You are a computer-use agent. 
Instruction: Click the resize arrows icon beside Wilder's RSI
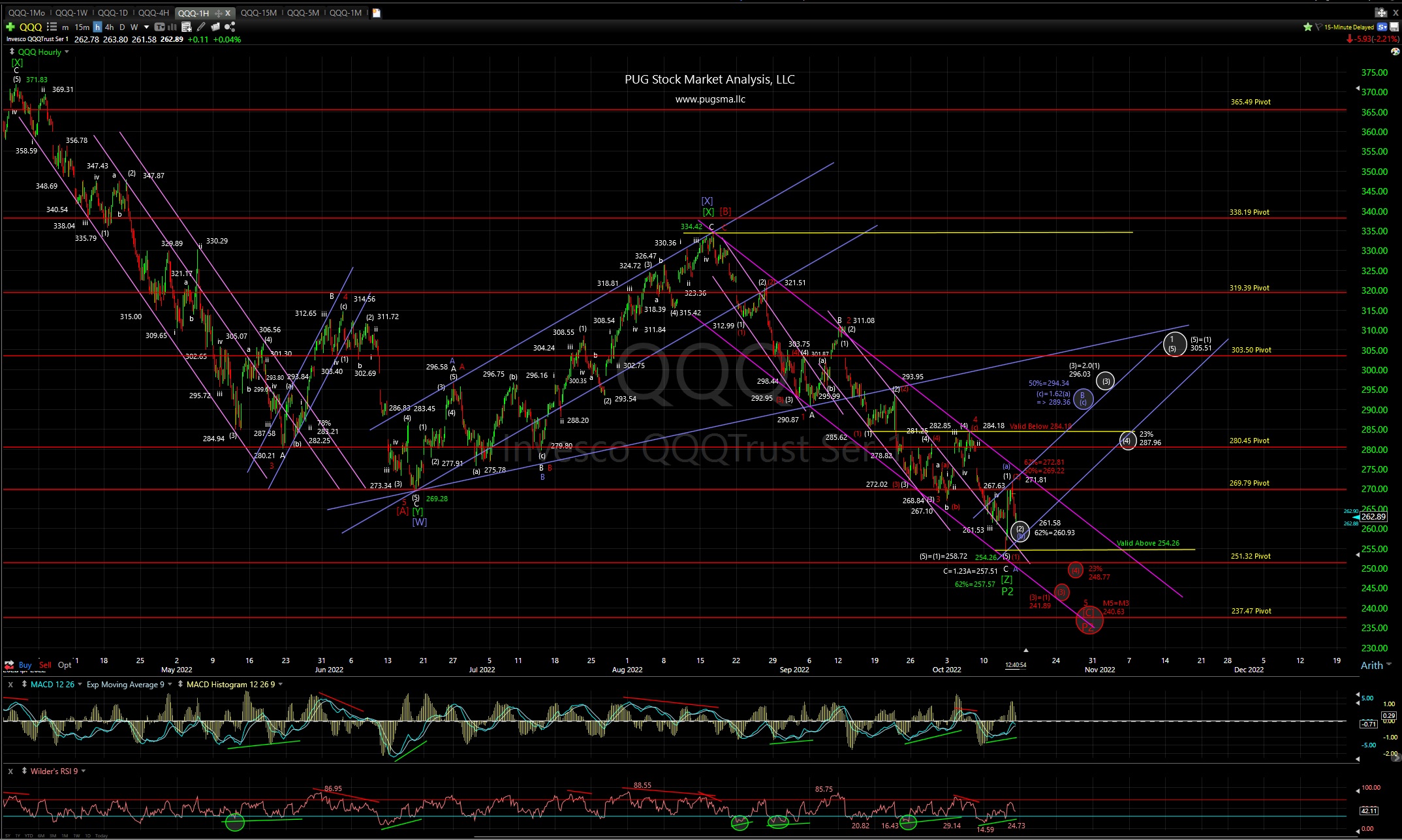pos(23,771)
